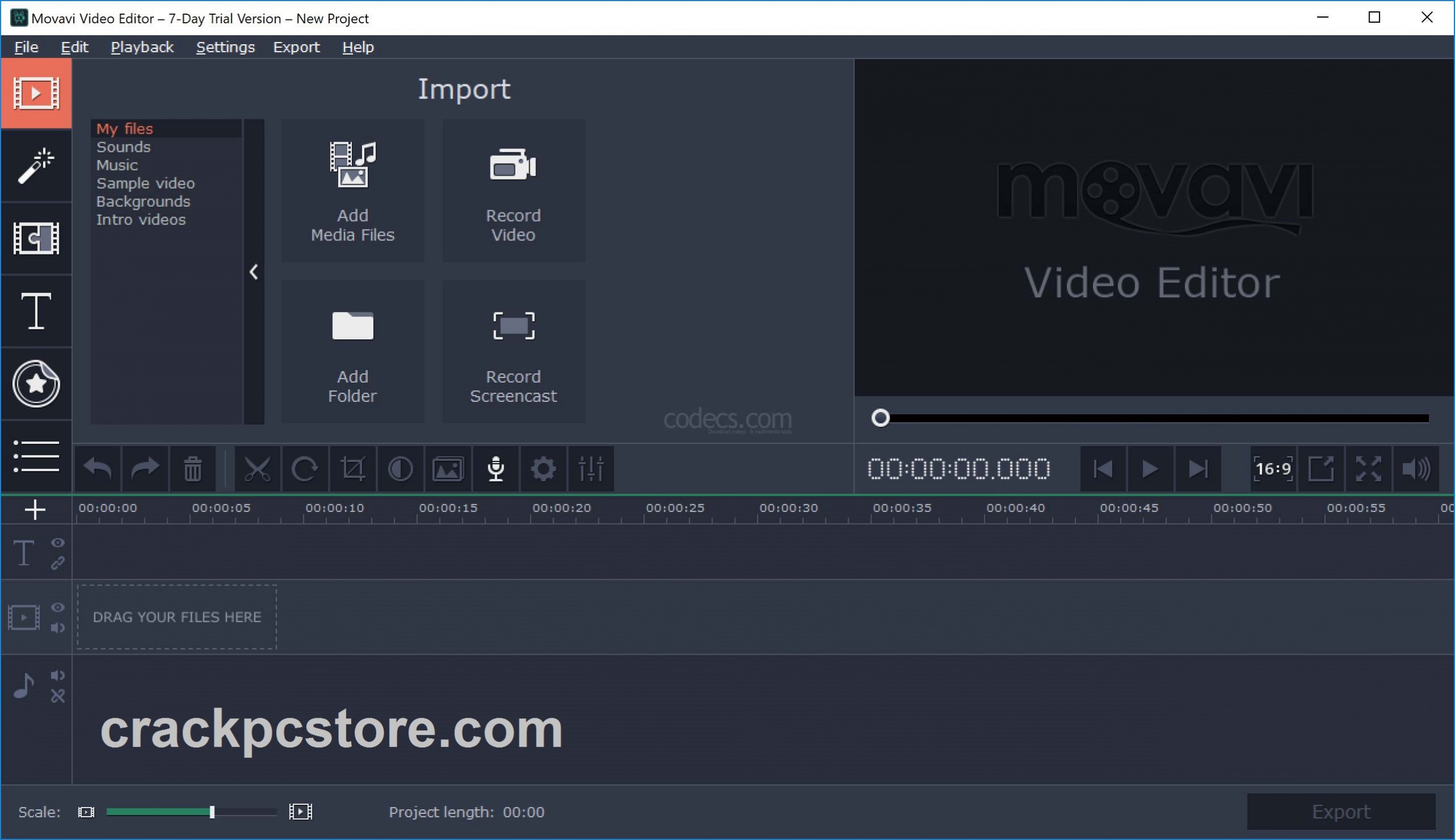Click the Export button at bottom right
Screen dimensions: 1455x840
(1341, 811)
